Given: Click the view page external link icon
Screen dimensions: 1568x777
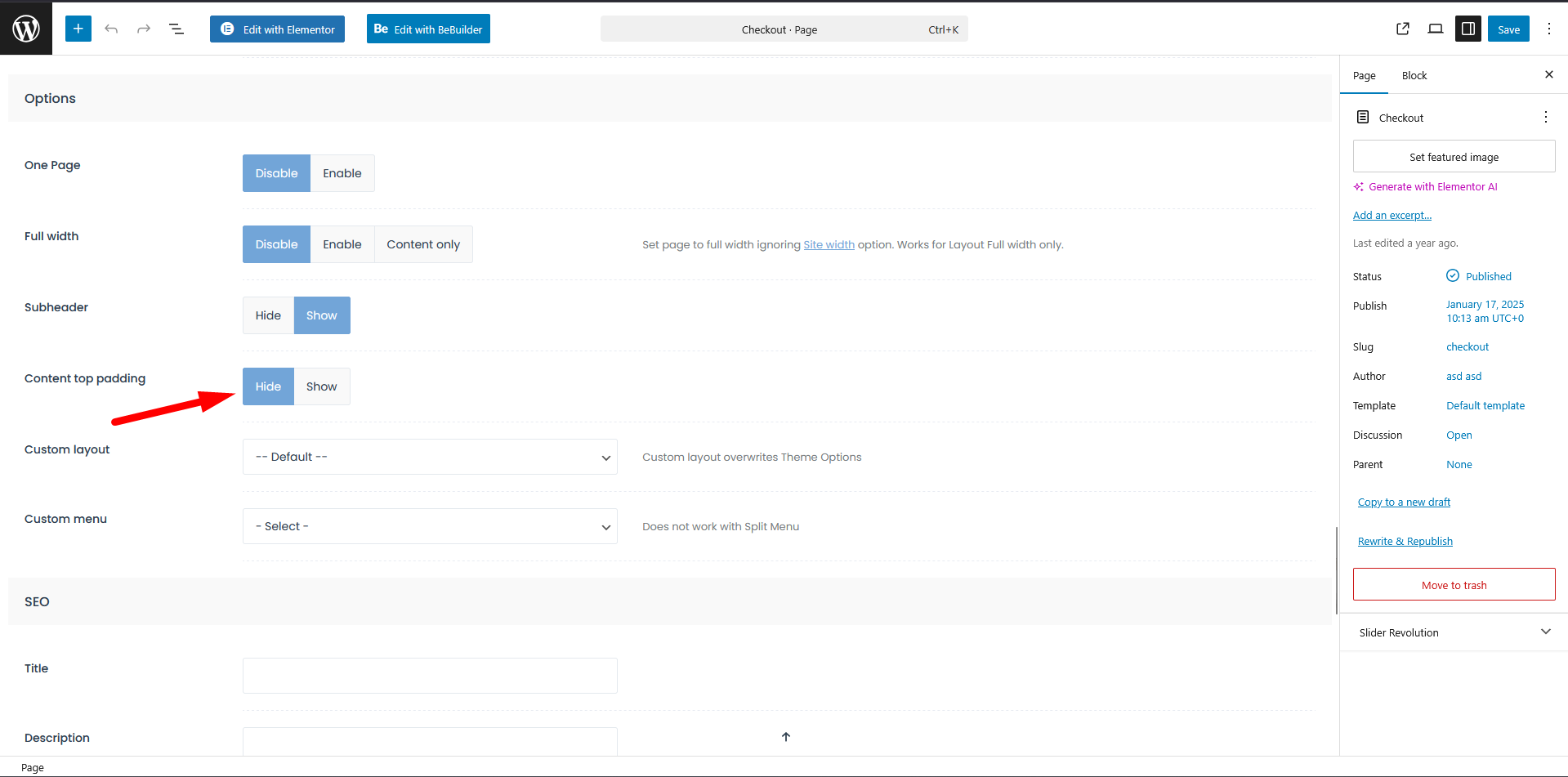Looking at the screenshot, I should tap(1403, 29).
